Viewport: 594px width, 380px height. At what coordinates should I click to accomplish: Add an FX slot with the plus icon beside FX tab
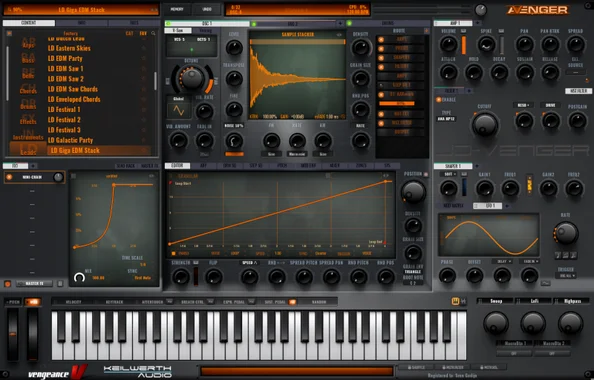[33, 166]
